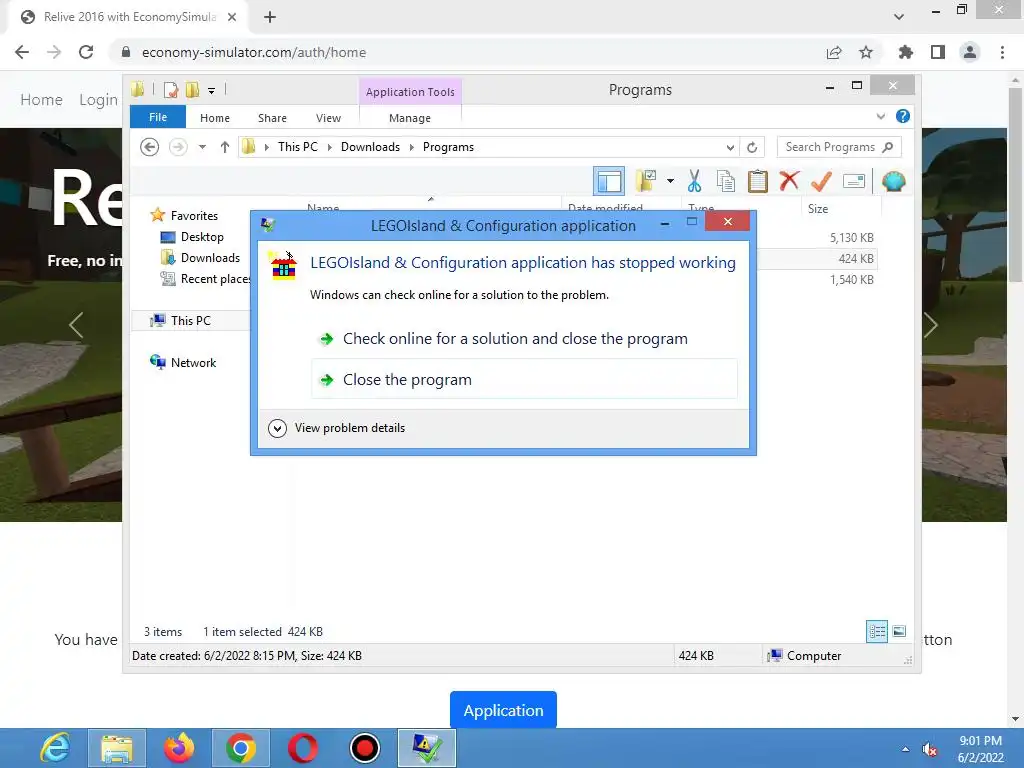
Task: Click Login link on website
Action: tap(98, 100)
